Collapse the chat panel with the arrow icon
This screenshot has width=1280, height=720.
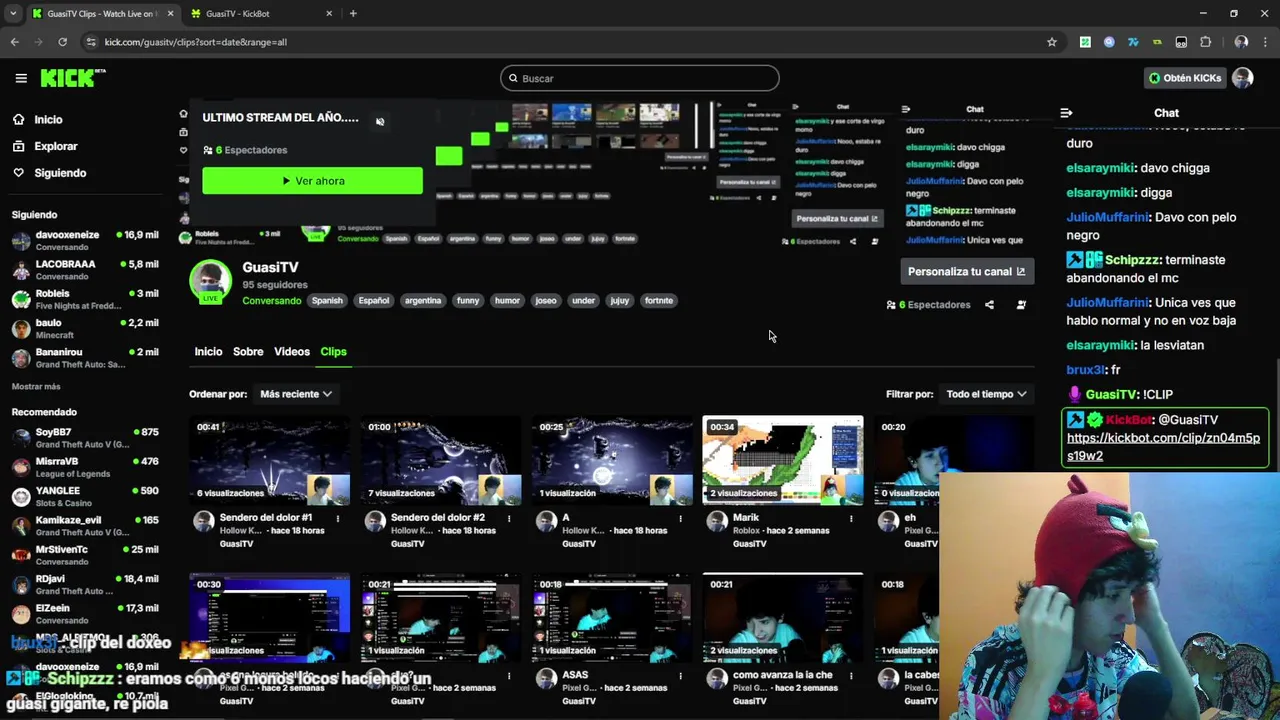pyautogui.click(x=1066, y=113)
